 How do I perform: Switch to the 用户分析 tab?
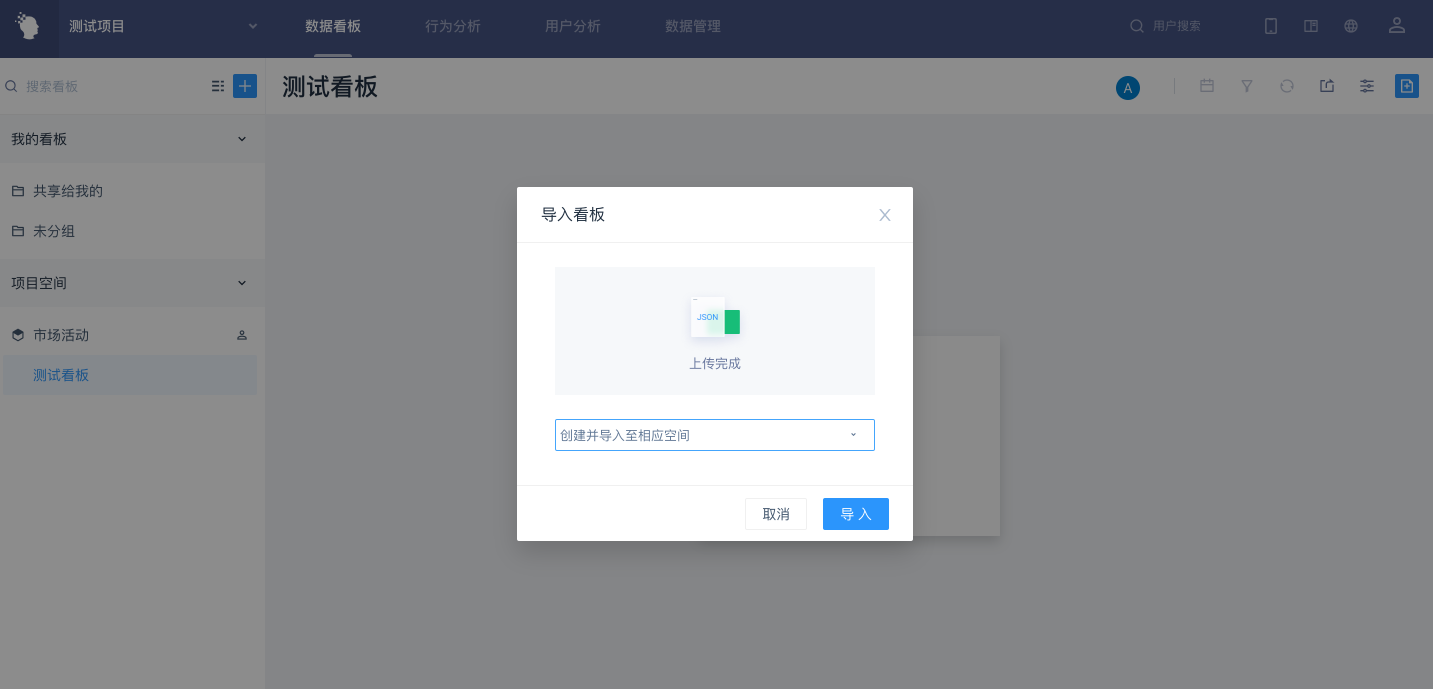(x=573, y=26)
